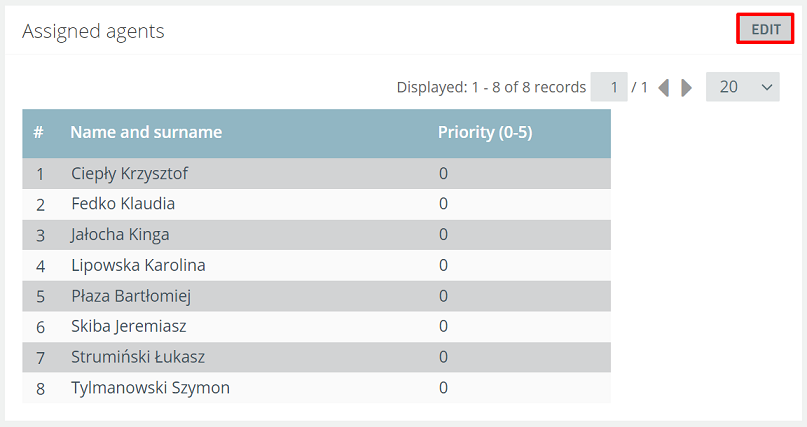Click the priority value for Fedko Klaudia
This screenshot has width=807, height=427.
pyautogui.click(x=443, y=204)
